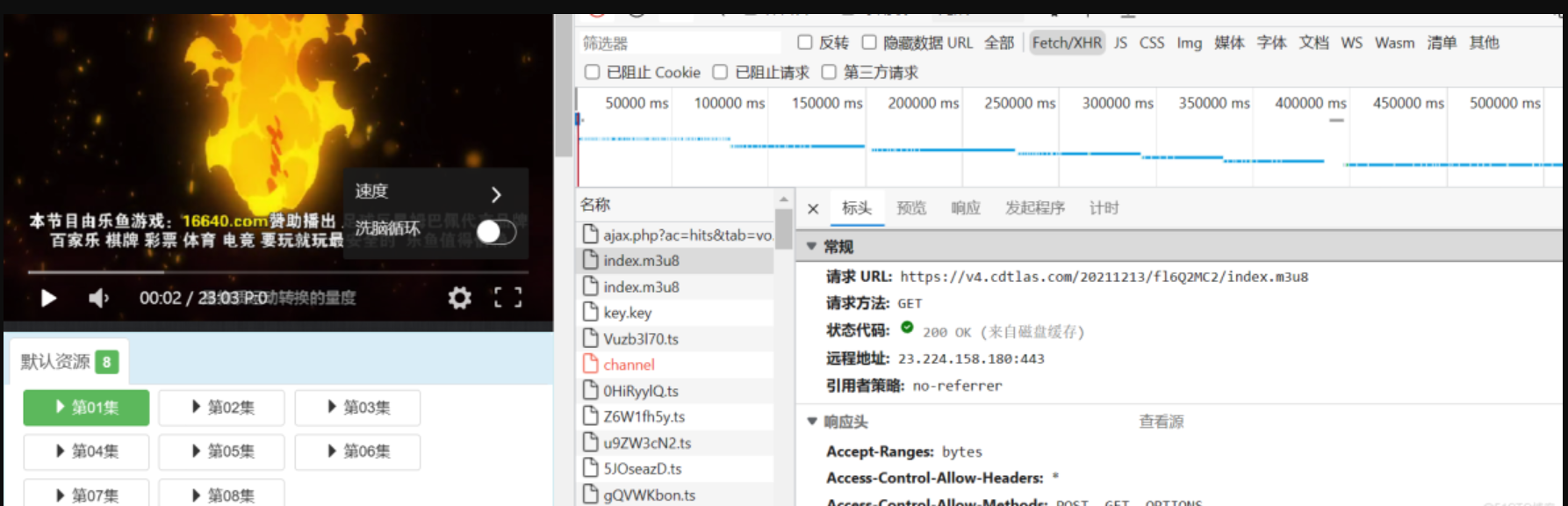The image size is (1568, 506).
Task: Filter requests by JS type
Action: [x=1120, y=42]
